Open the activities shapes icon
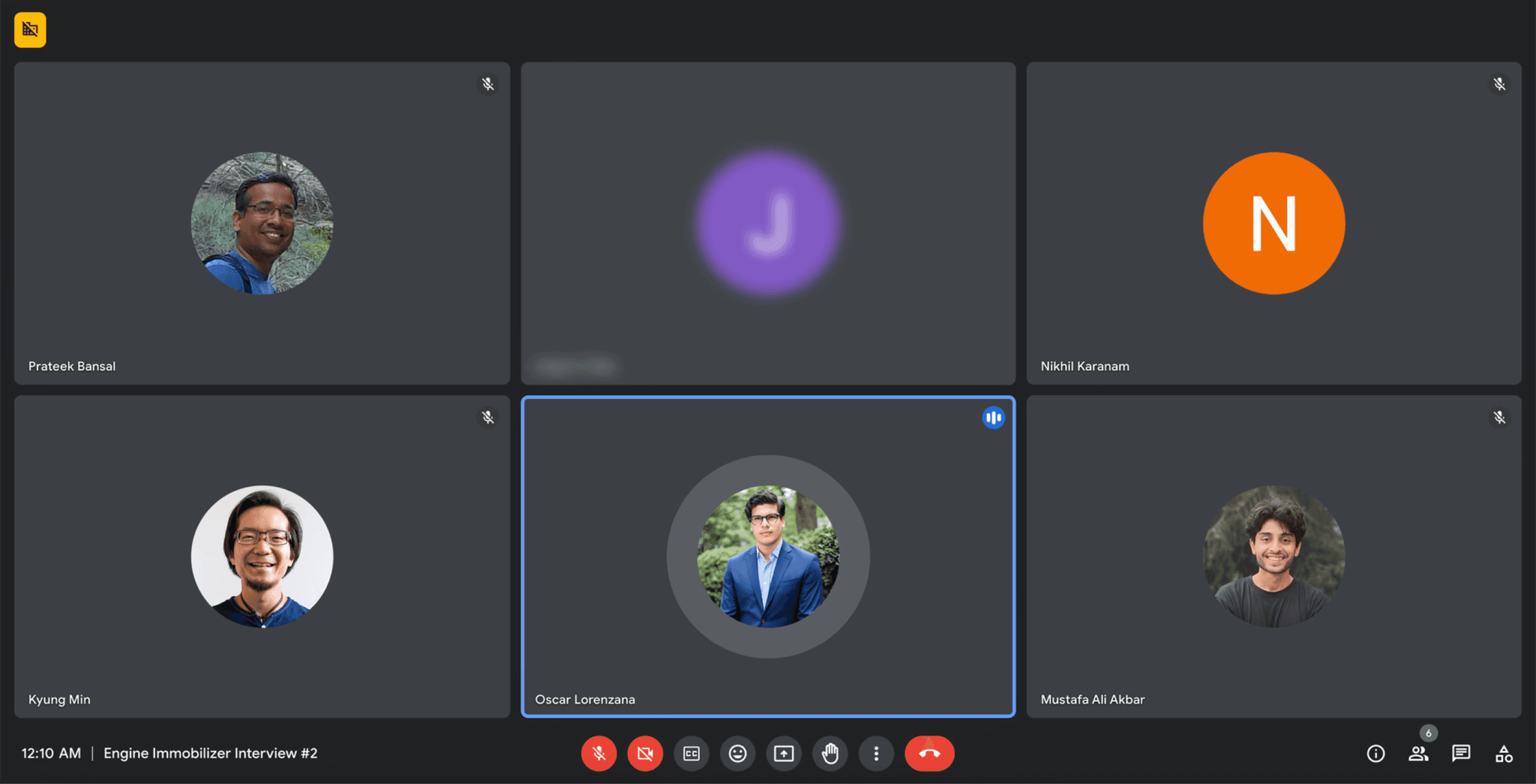This screenshot has height=784, width=1536. point(1503,754)
